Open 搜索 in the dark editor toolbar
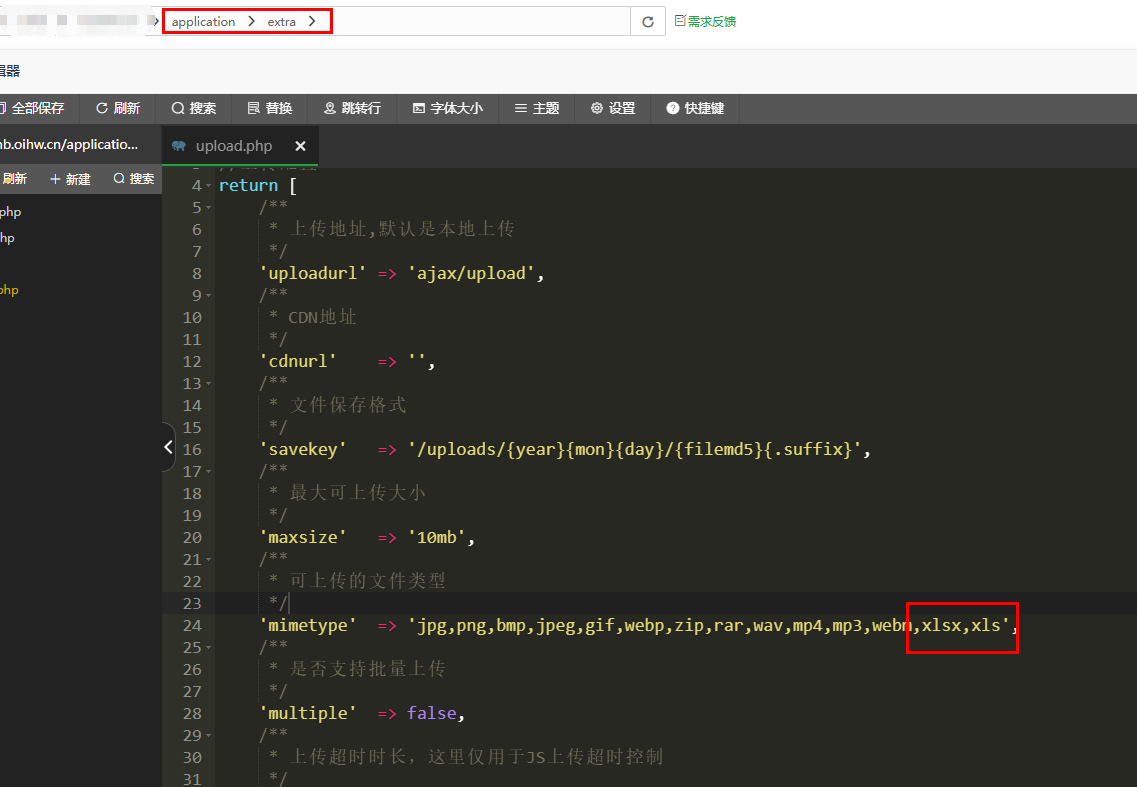This screenshot has width=1137, height=787. pos(194,108)
